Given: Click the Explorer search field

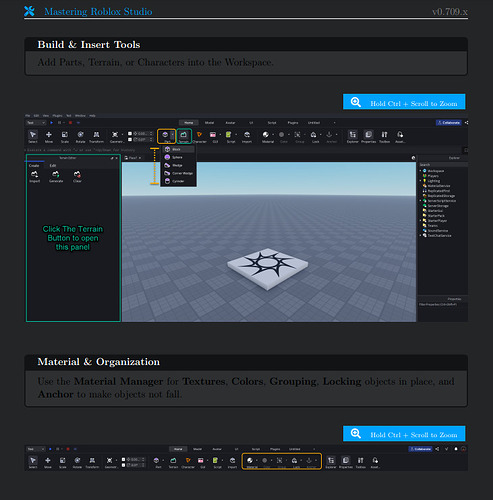Looking at the screenshot, I should (443, 165).
